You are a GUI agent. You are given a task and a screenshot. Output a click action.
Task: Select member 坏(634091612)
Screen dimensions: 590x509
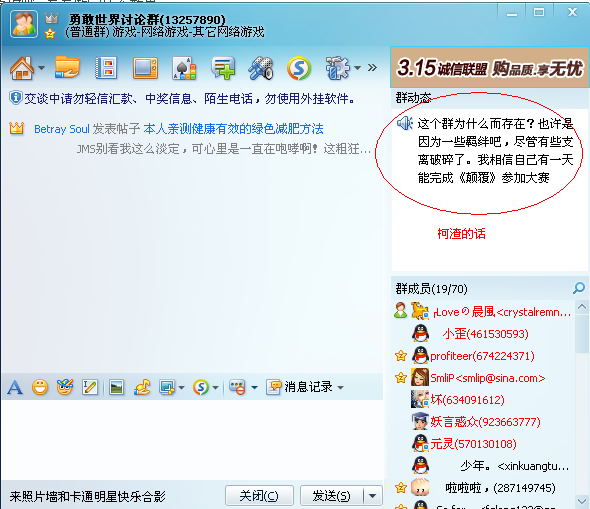483,400
